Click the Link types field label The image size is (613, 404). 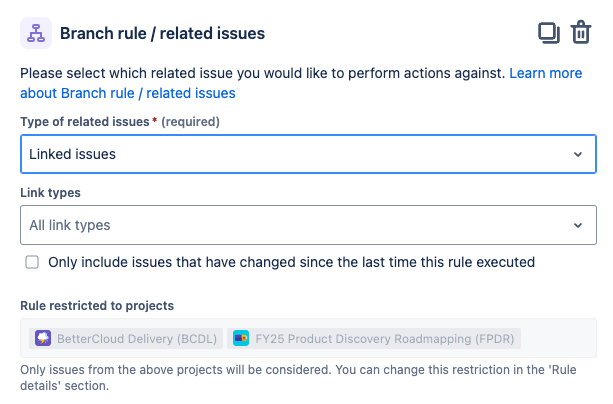[50, 193]
